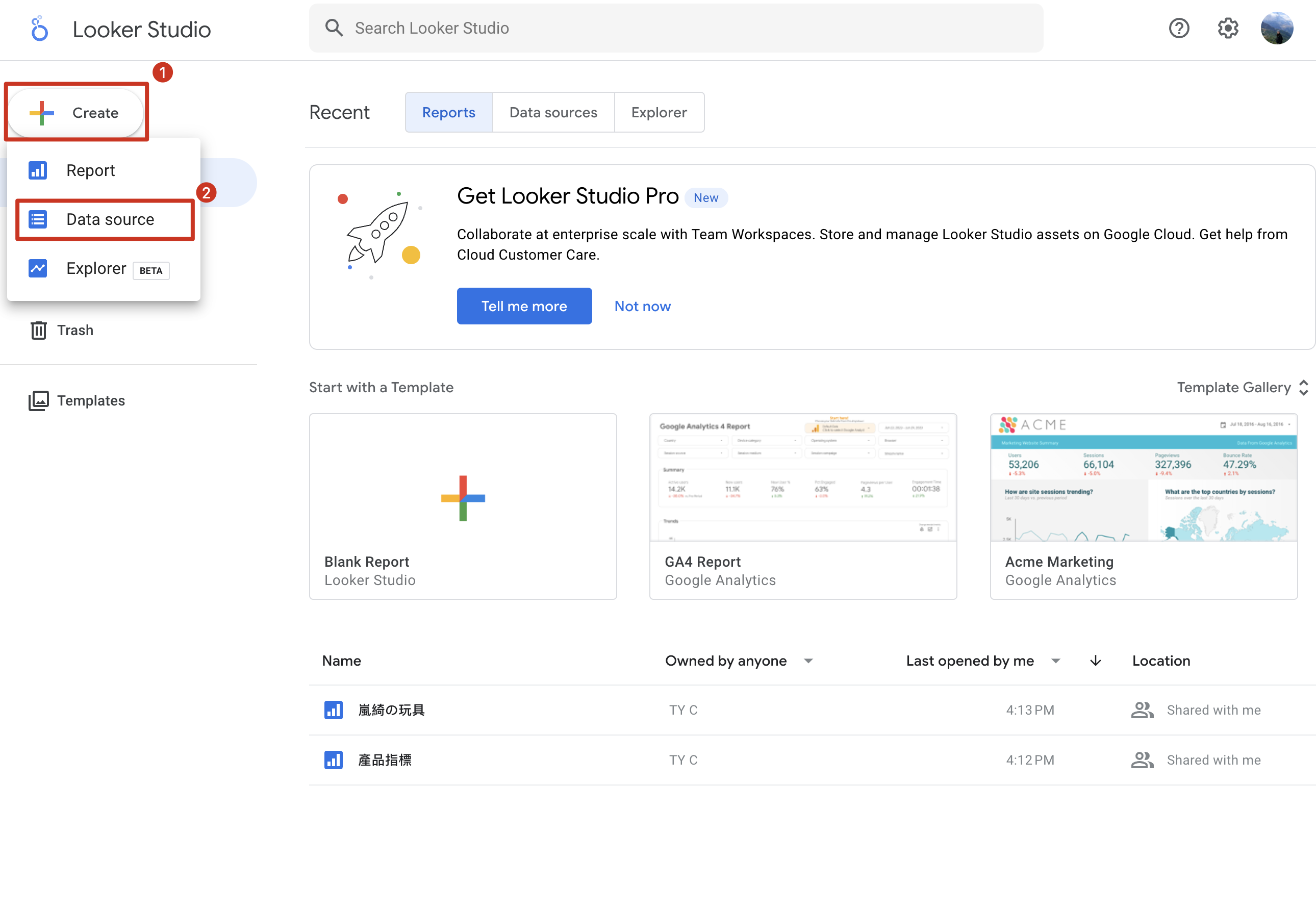Click the search magnifier icon
Viewport: 1316px width, 911px height.
coord(334,28)
